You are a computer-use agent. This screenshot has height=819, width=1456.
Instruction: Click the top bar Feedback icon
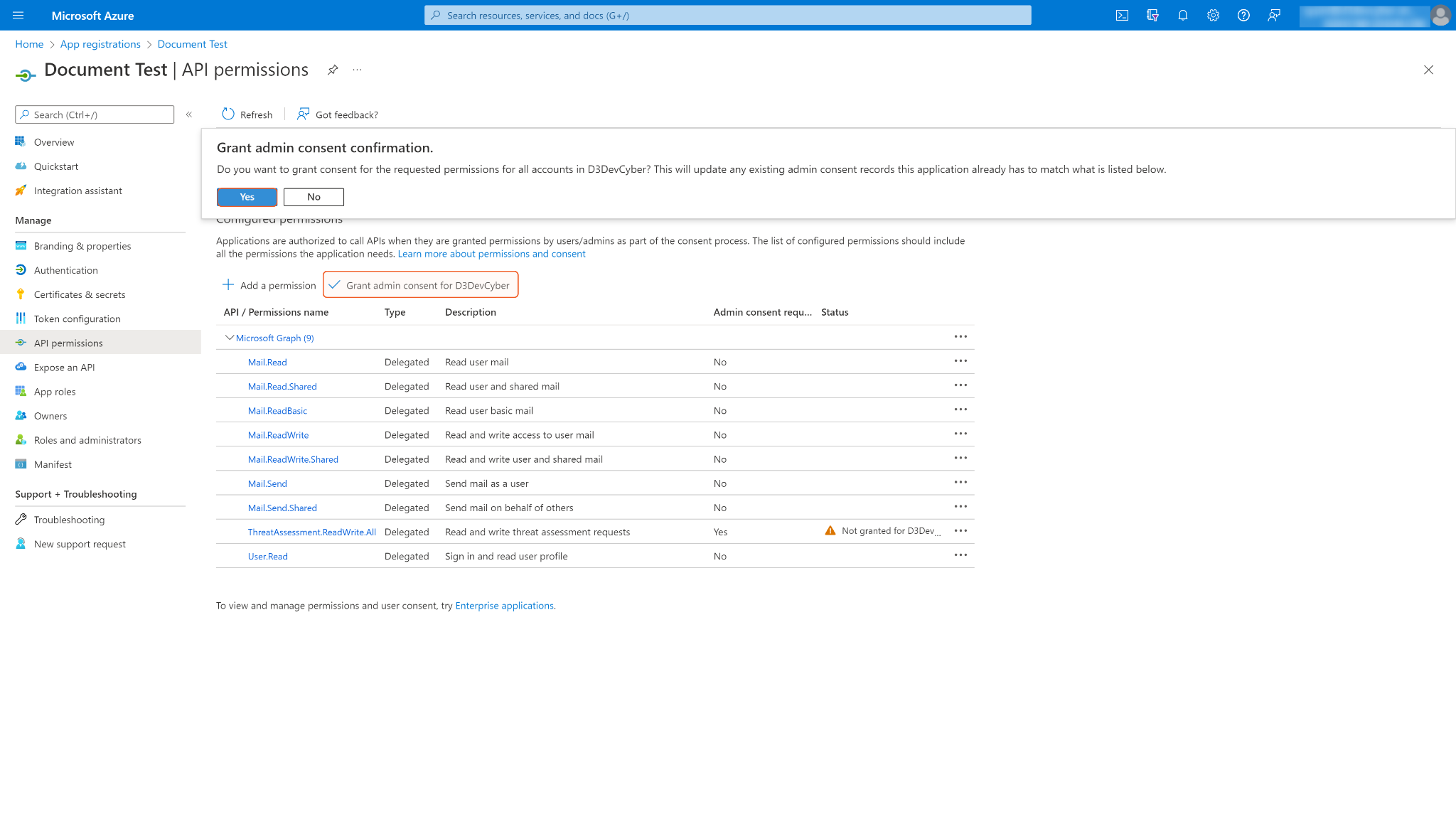(1274, 16)
